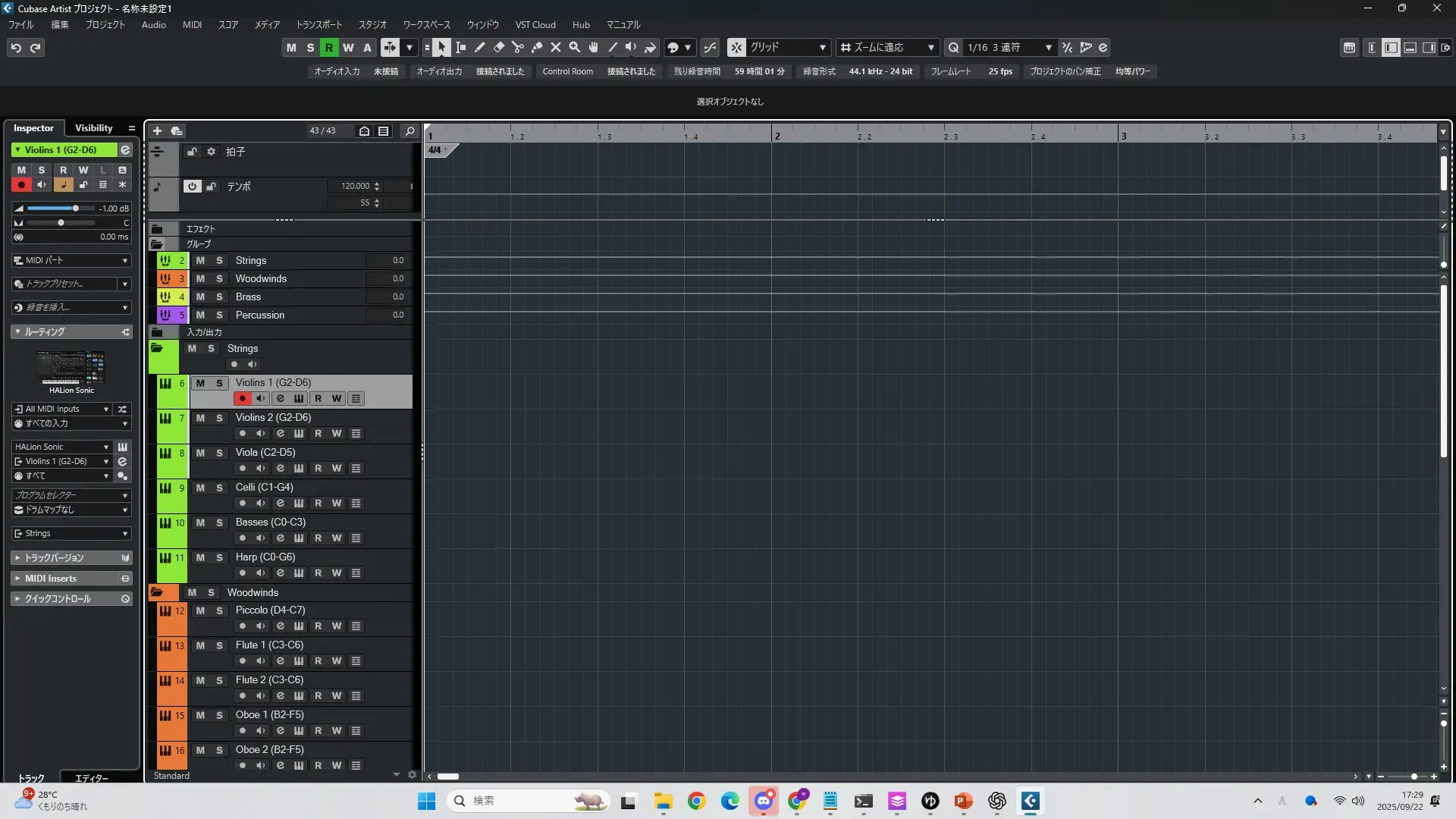Adjust the Violins 1 volume slider
Viewport: 1456px width, 819px height.
click(x=75, y=209)
